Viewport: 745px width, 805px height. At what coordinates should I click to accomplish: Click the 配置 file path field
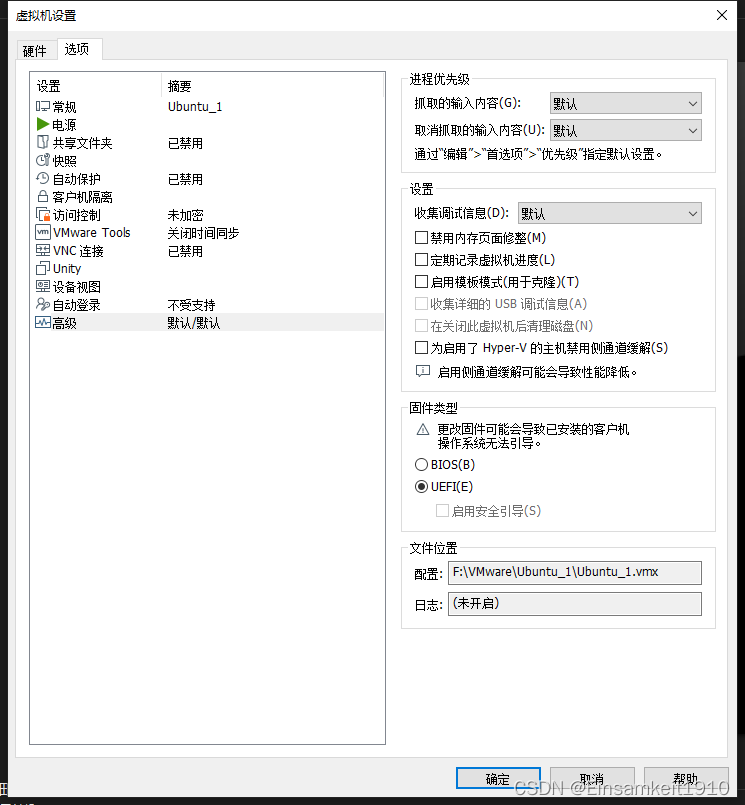pyautogui.click(x=575, y=572)
